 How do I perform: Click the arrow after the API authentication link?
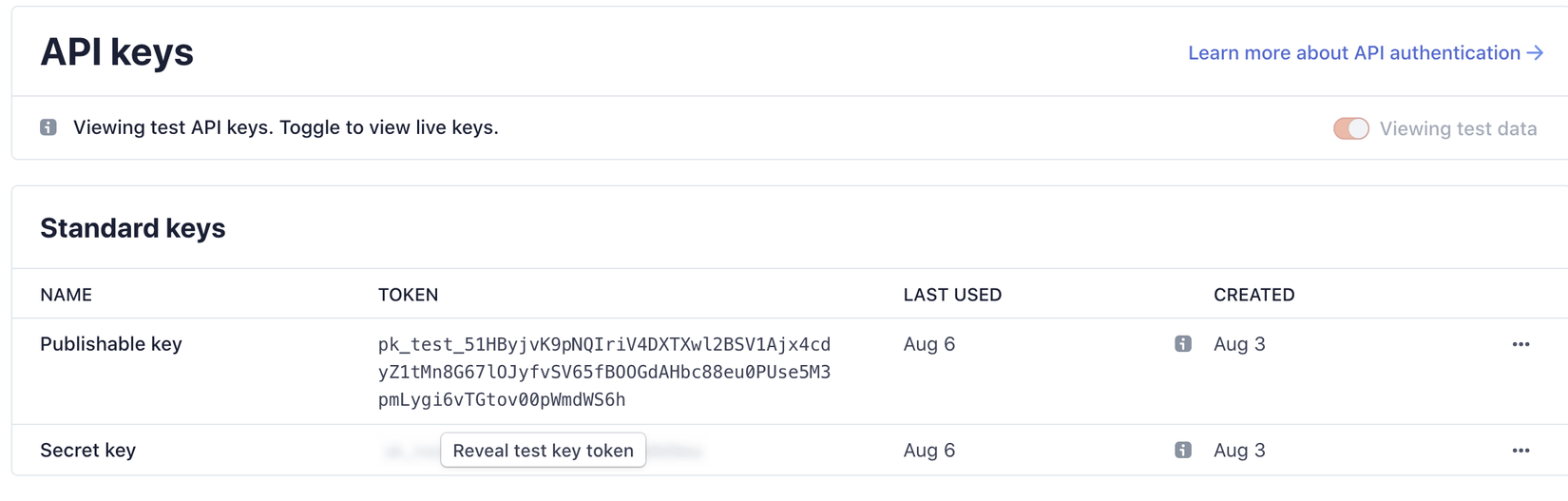1535,53
